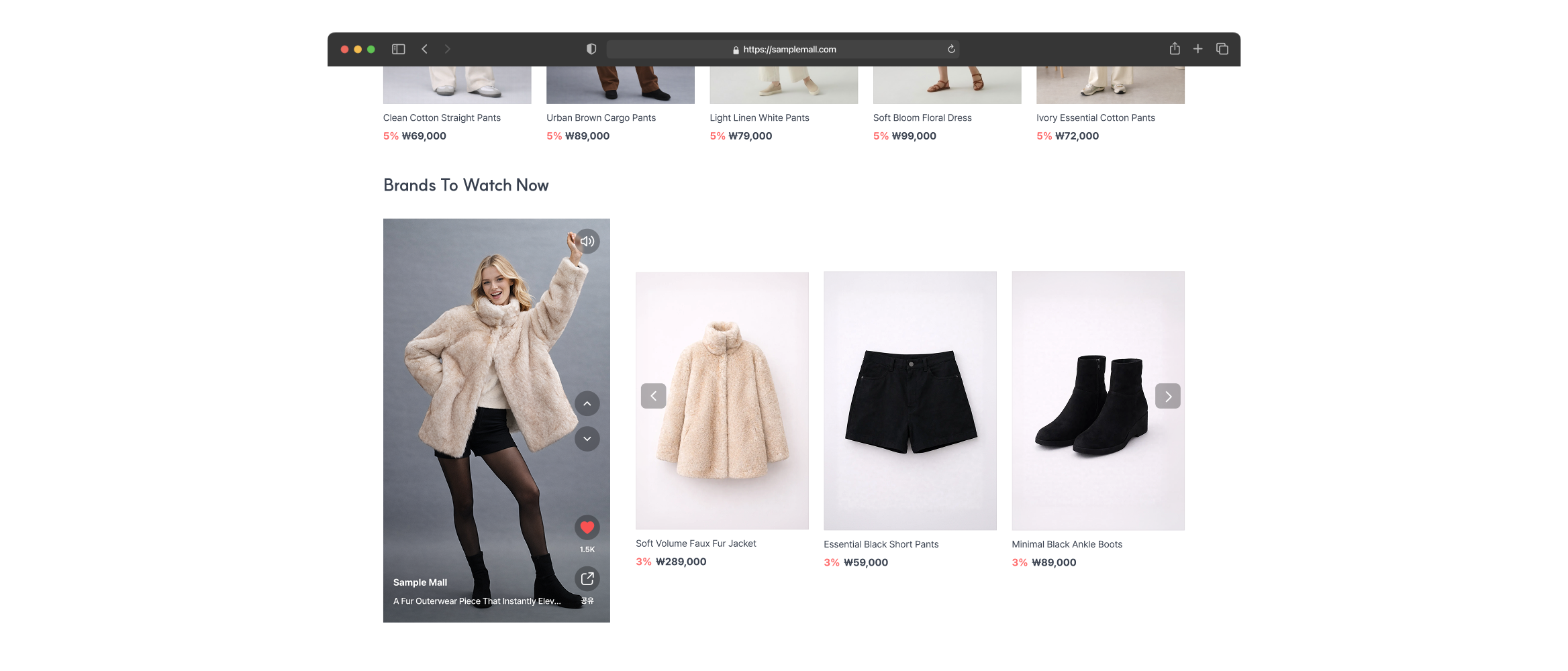Open Soft Volume Faux Fur Jacket link
Screen dimensions: 1568x671
[x=695, y=544]
